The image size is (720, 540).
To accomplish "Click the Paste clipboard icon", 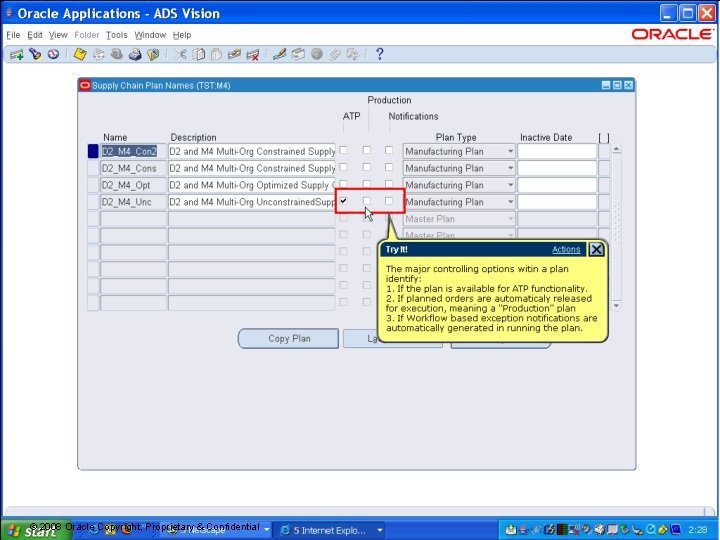I will (x=216, y=55).
